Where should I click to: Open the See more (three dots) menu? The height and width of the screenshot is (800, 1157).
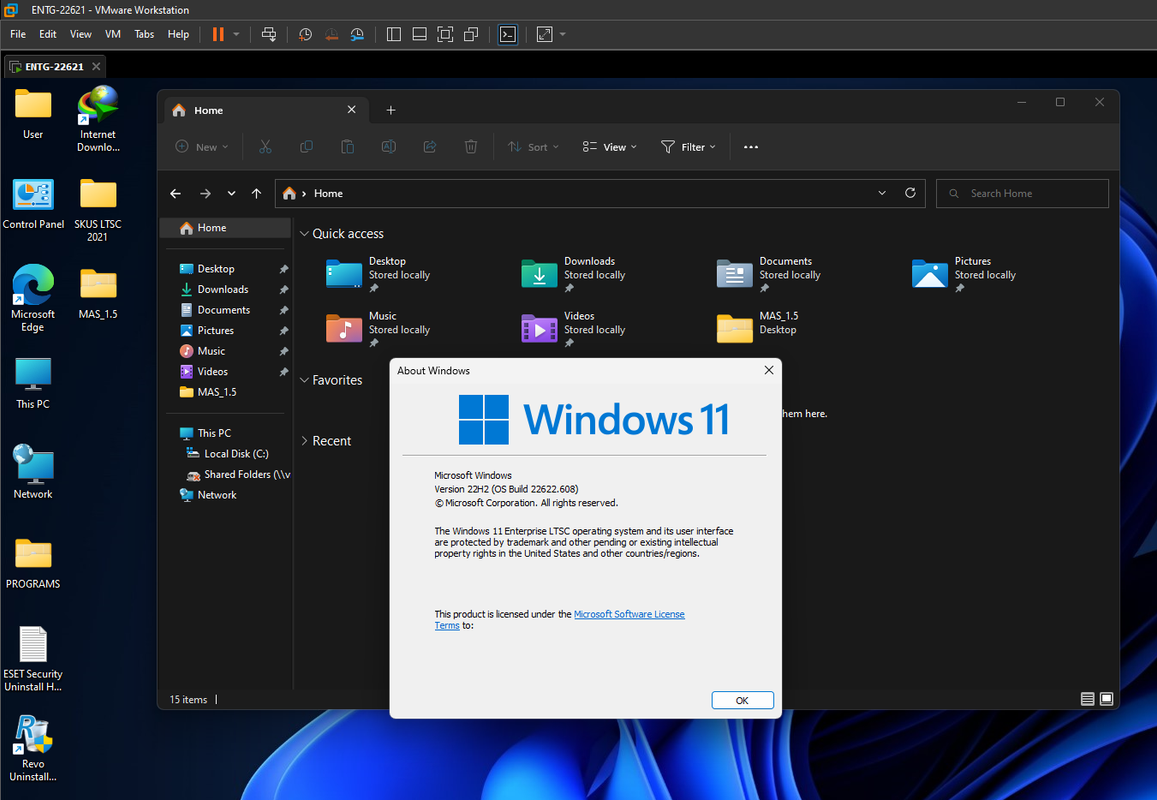[750, 147]
